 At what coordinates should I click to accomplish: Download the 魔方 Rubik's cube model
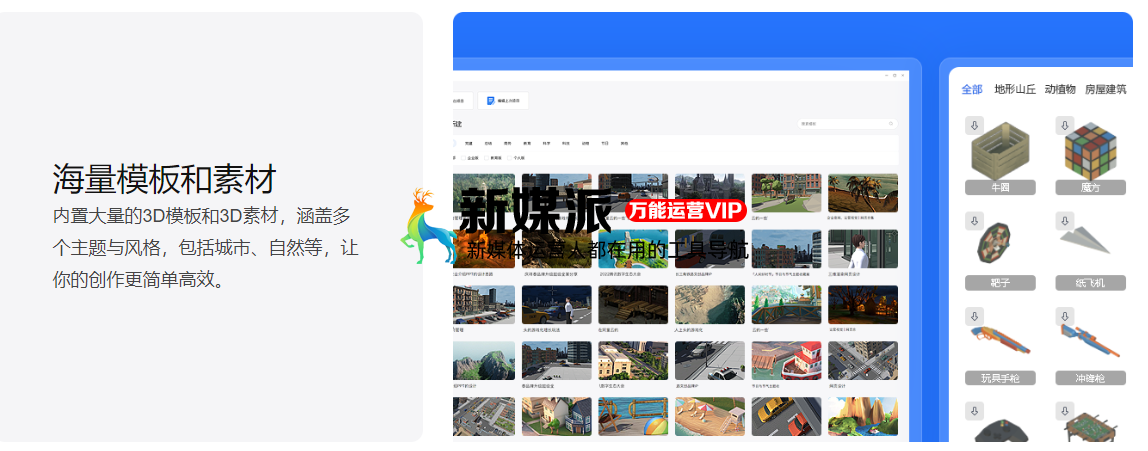(1065, 125)
